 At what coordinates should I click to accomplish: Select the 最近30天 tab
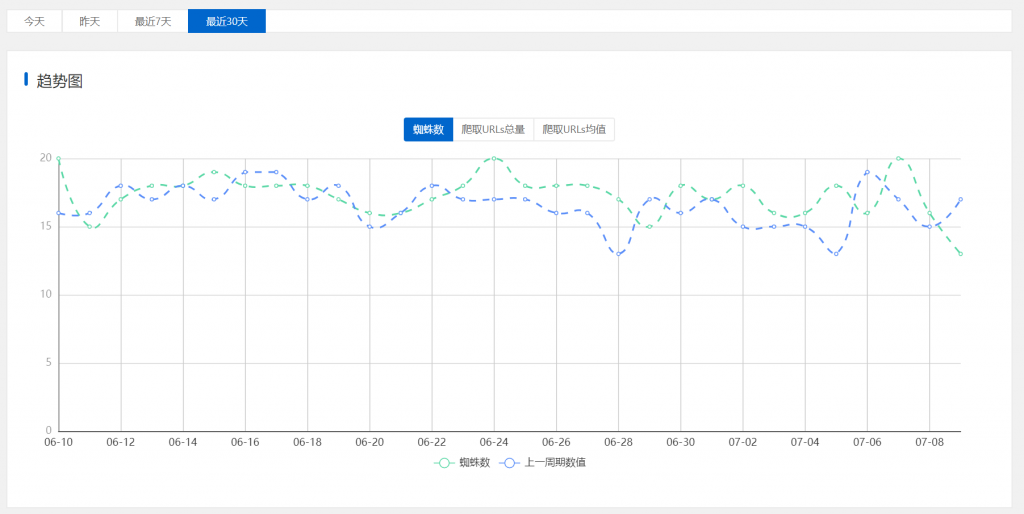pyautogui.click(x=227, y=21)
